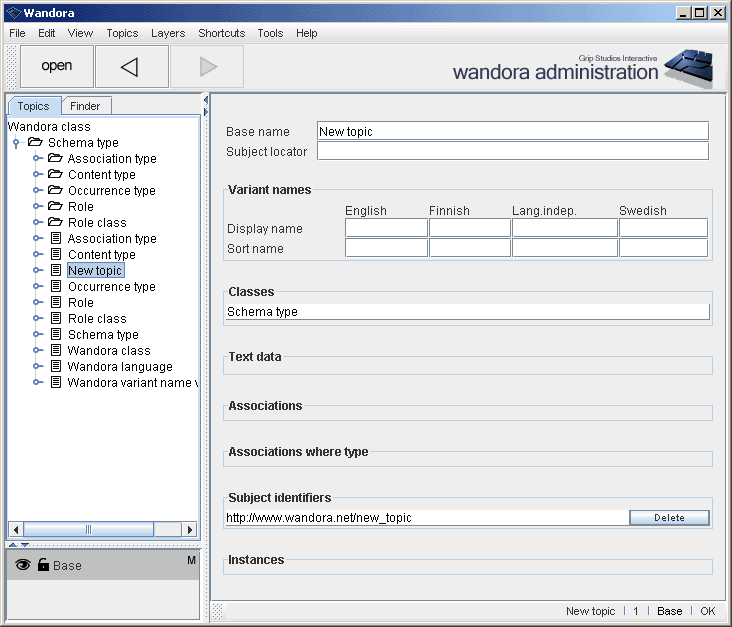
Task: Switch to the Finder tab
Action: point(85,106)
